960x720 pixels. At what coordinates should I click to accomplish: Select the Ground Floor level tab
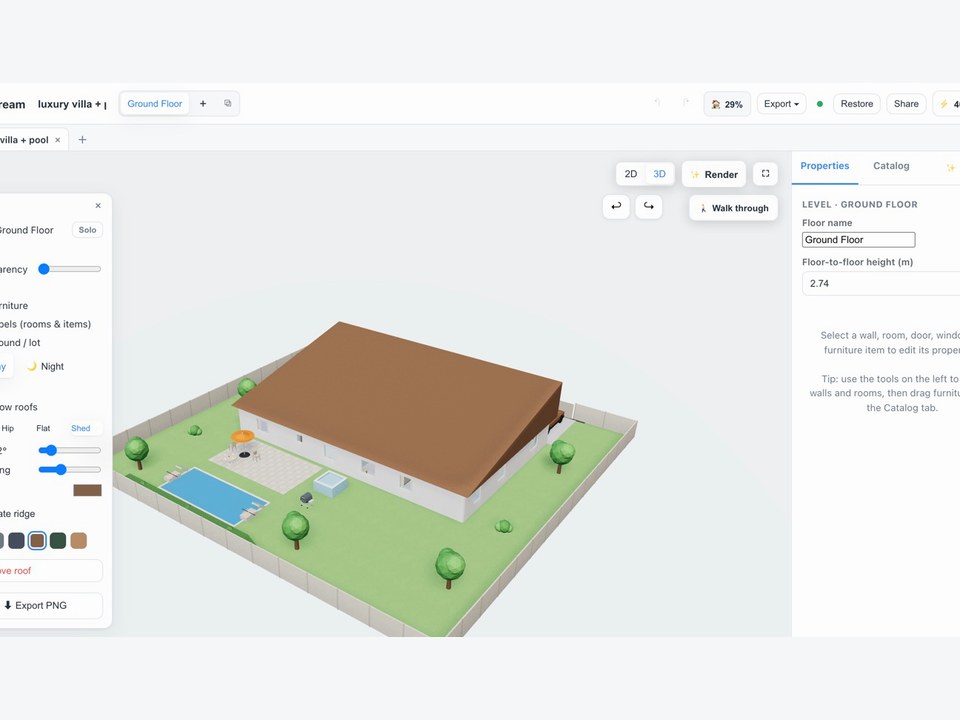pyautogui.click(x=154, y=104)
